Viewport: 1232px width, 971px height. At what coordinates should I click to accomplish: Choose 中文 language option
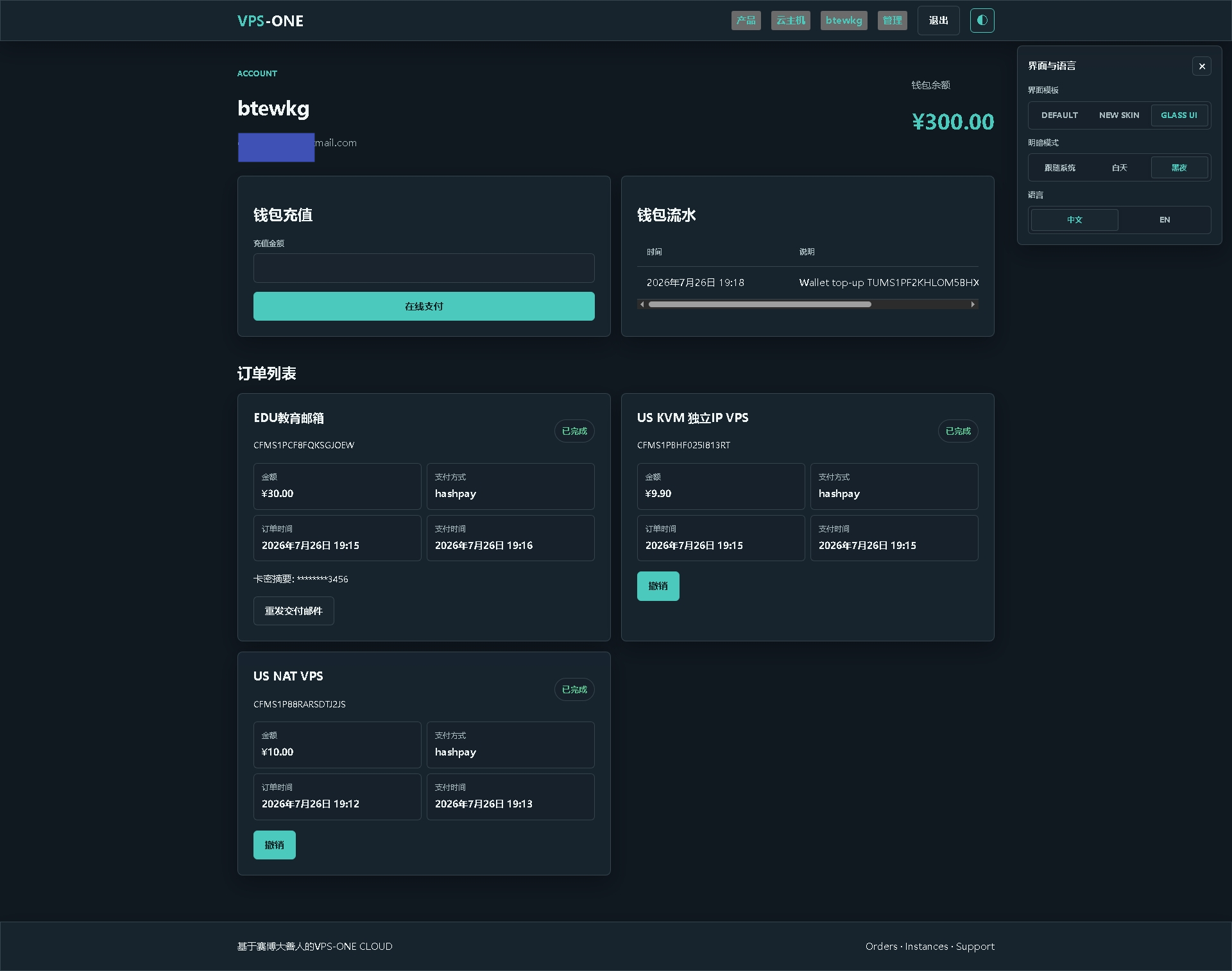pyautogui.click(x=1075, y=220)
